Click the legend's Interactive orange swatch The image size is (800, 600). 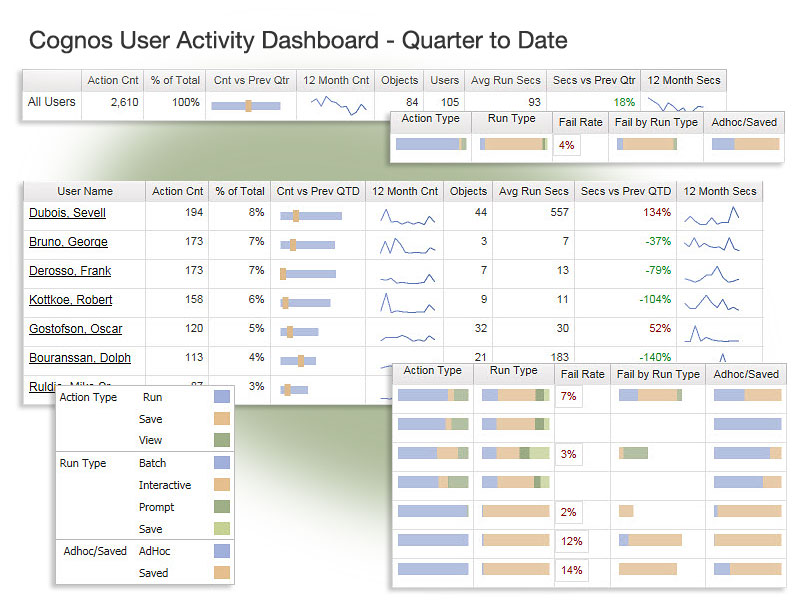pos(222,485)
